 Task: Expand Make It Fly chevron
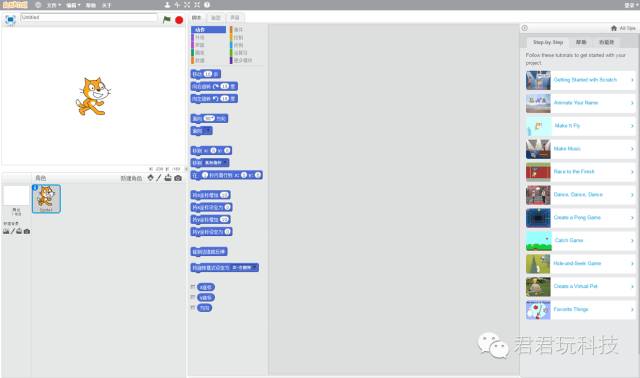pyautogui.click(x=632, y=126)
